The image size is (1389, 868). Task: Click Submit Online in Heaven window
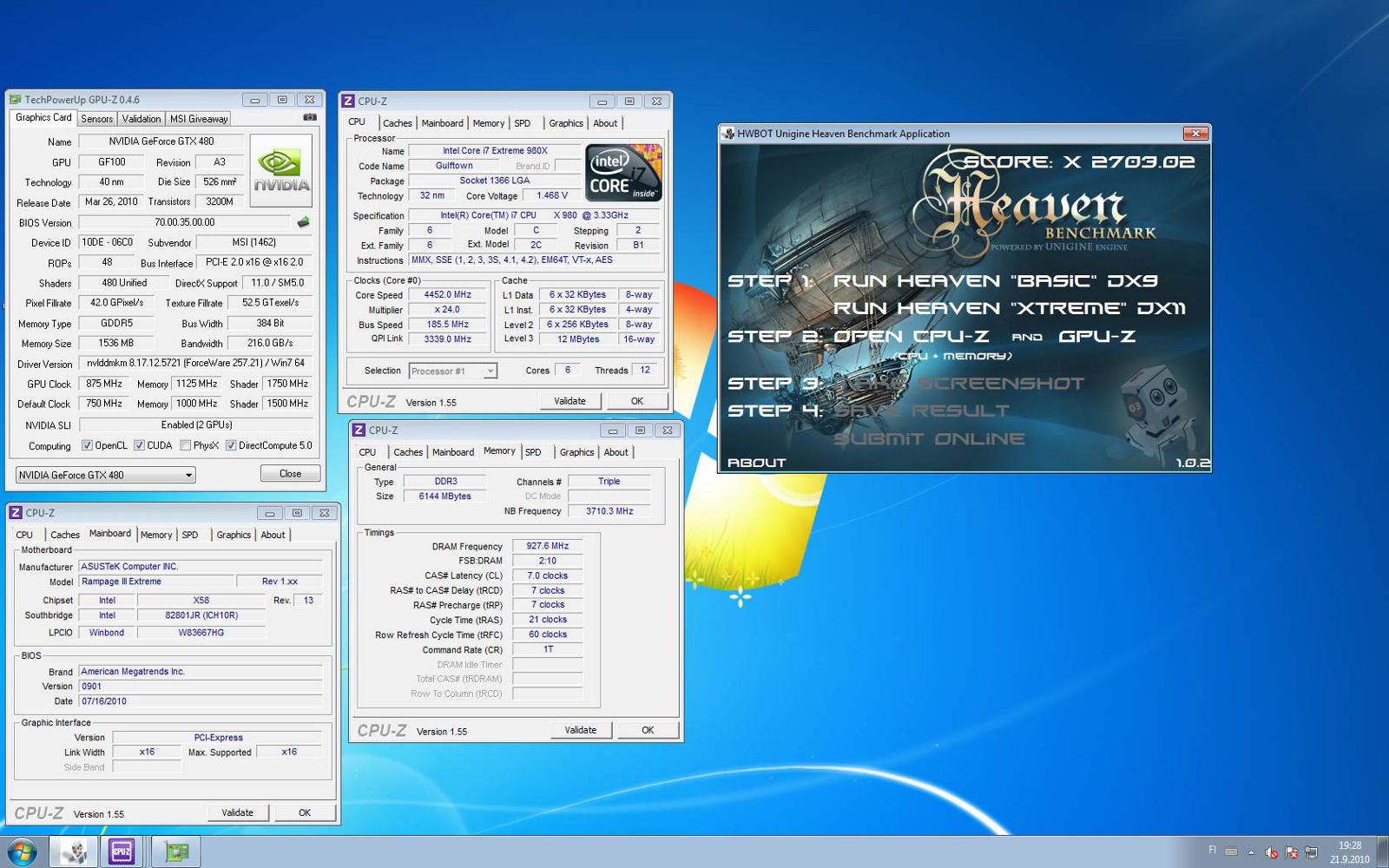929,439
